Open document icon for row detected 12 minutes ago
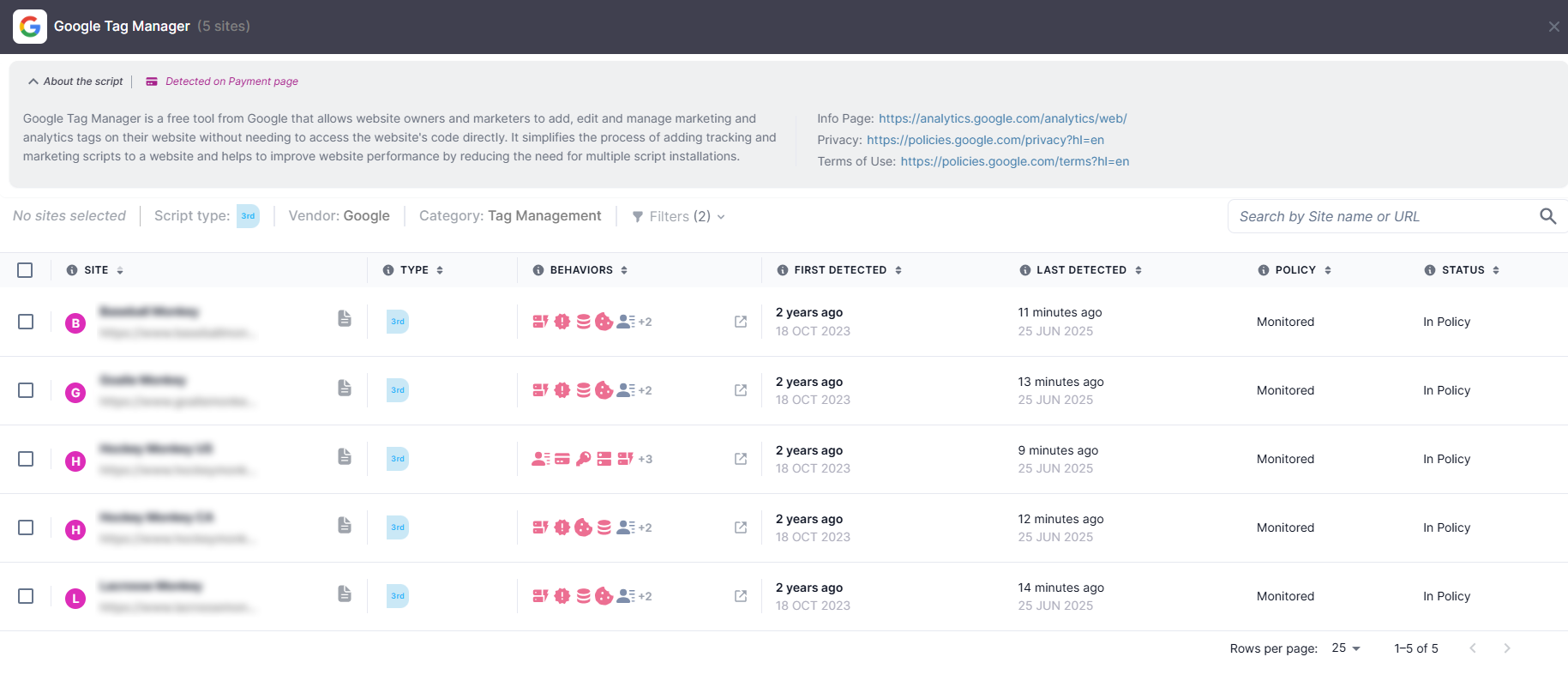 (x=345, y=525)
